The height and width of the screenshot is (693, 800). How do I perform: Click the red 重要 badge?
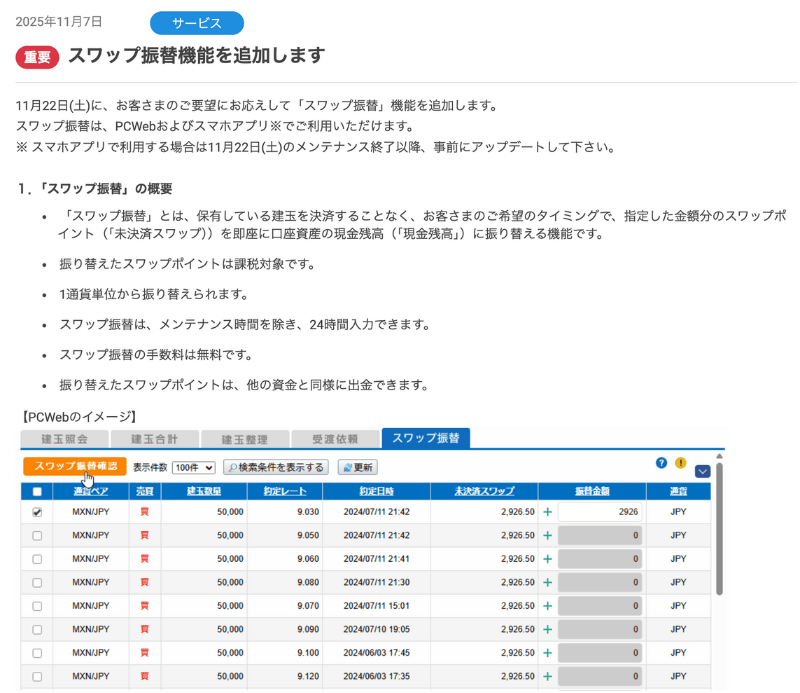(x=37, y=57)
